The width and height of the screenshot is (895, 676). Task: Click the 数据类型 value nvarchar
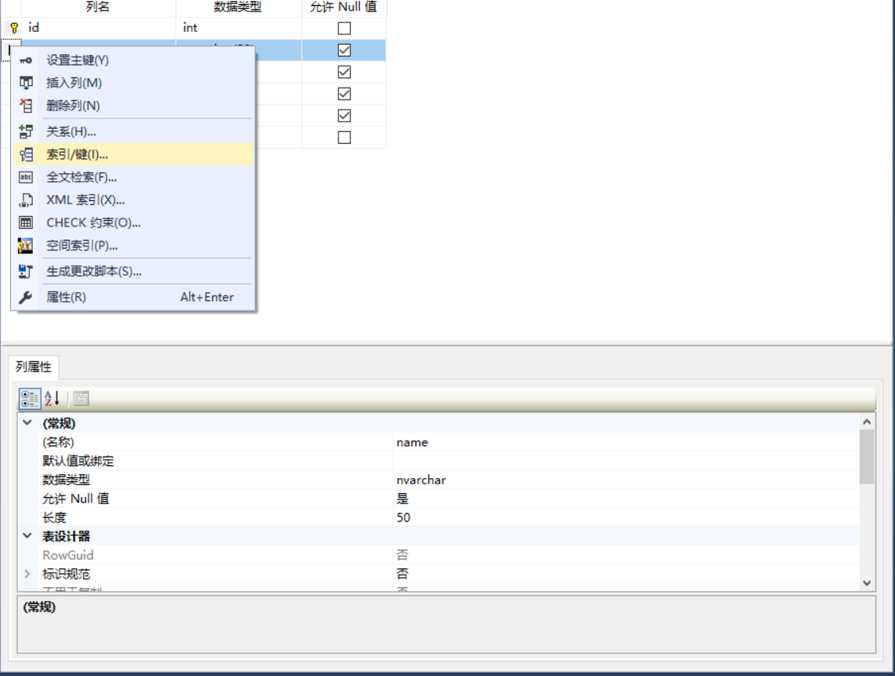(626, 480)
